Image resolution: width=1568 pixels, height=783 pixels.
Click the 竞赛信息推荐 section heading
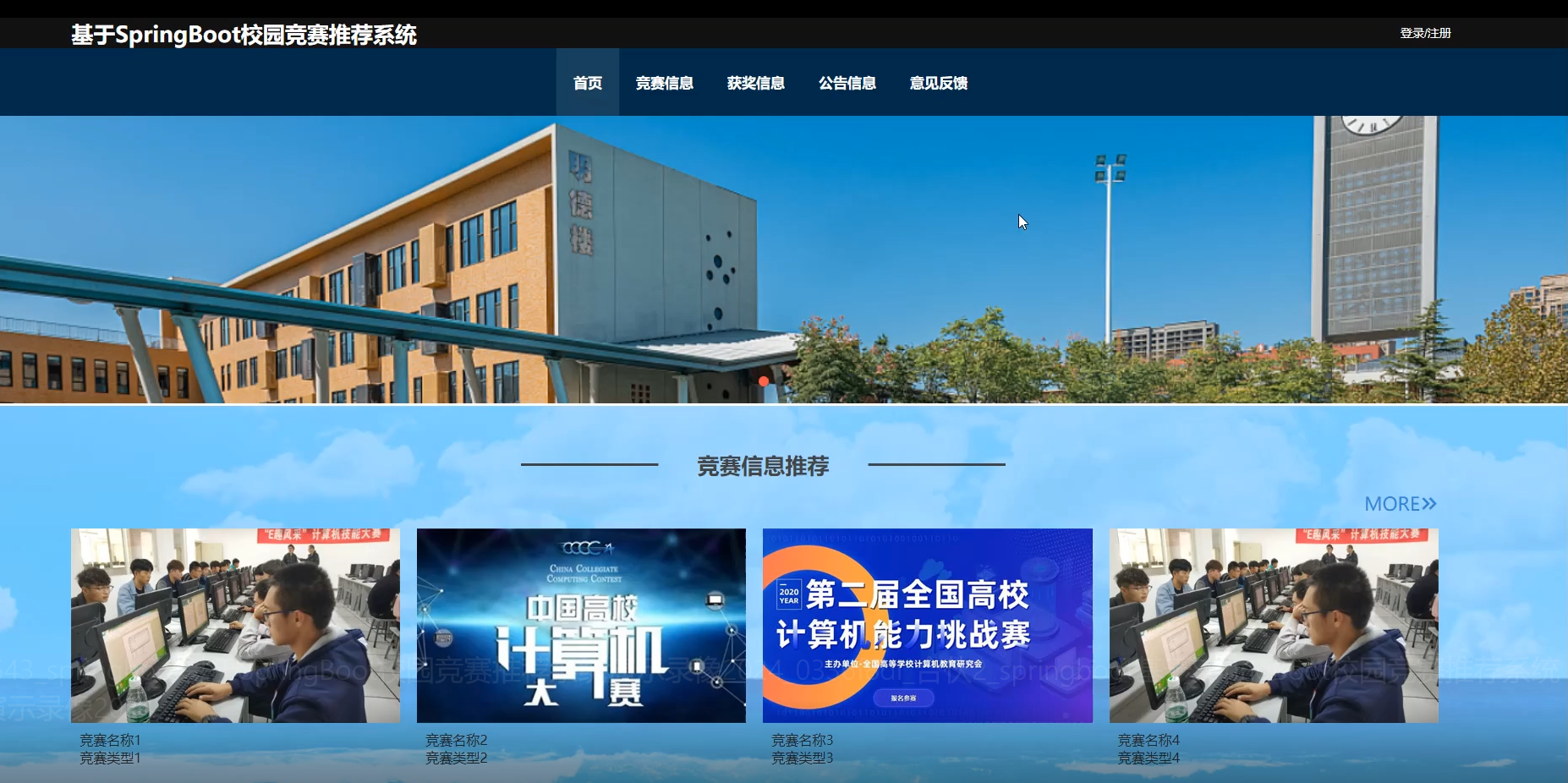(x=763, y=466)
